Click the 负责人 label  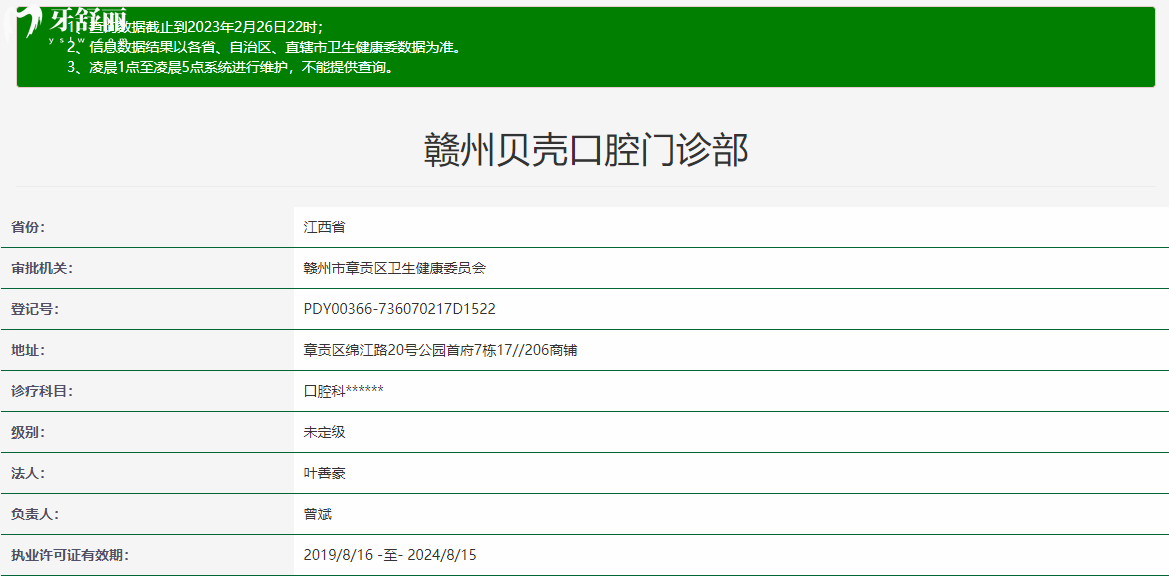point(34,514)
